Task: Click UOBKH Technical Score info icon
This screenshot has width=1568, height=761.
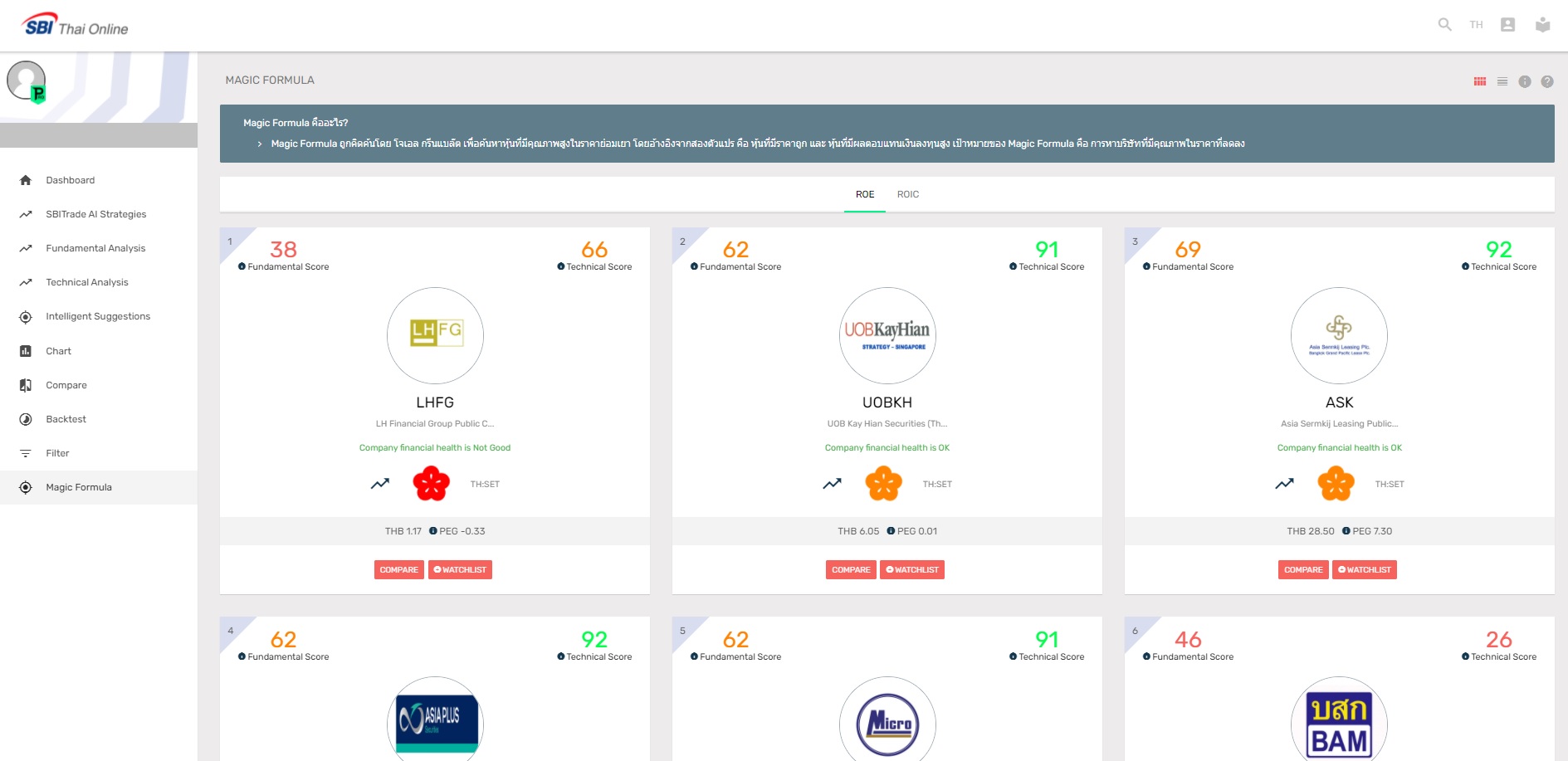Action: click(1014, 266)
